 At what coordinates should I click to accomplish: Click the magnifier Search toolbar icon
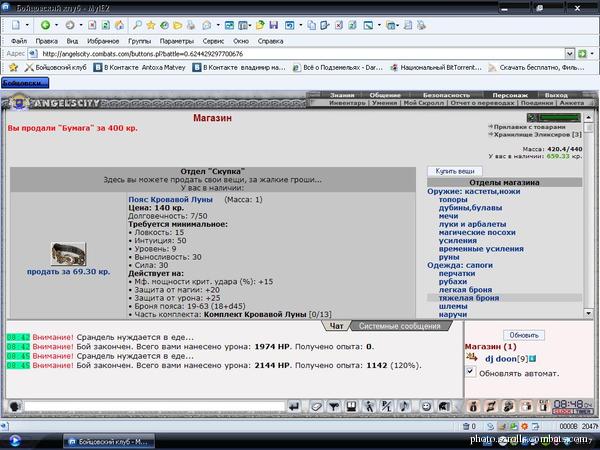point(137,25)
